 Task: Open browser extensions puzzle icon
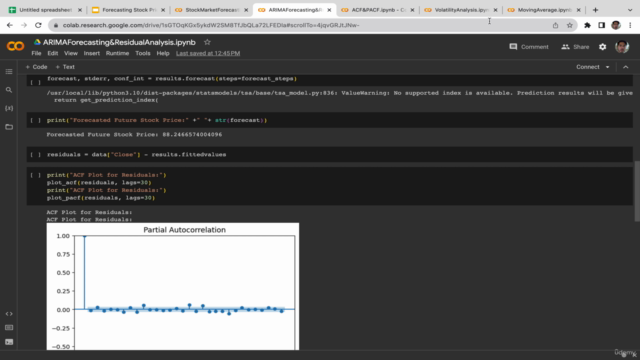[x=587, y=25]
